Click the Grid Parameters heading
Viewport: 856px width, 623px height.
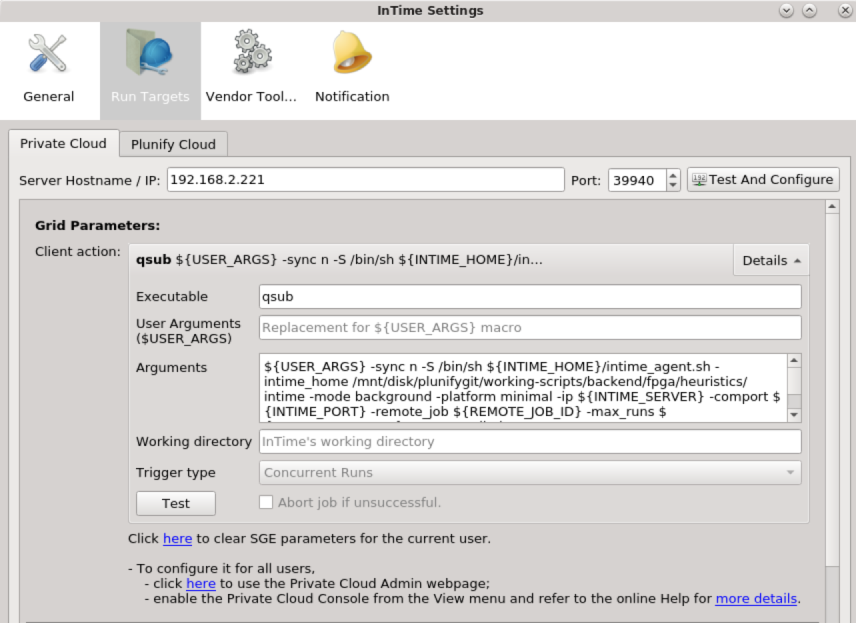[98, 226]
